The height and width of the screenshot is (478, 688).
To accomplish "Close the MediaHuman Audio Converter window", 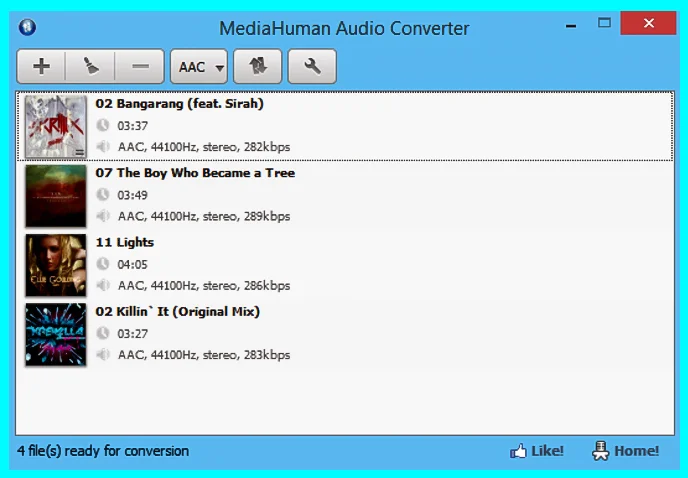I will tap(648, 23).
